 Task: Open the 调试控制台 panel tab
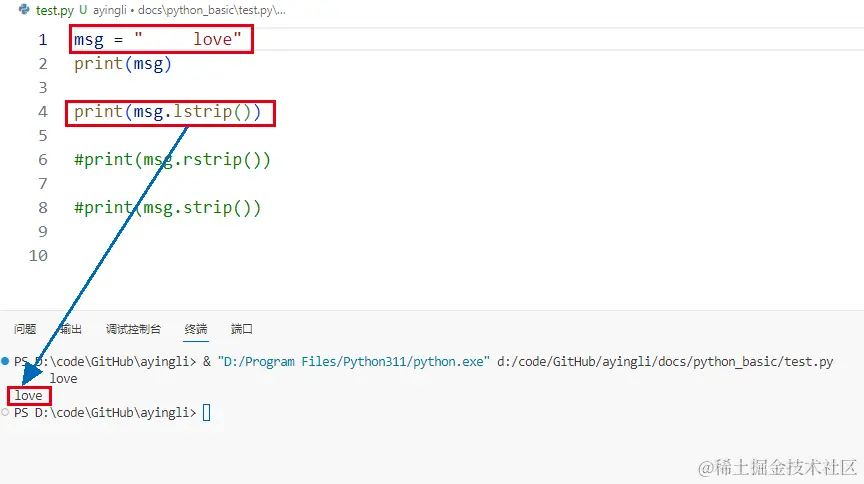[x=133, y=329]
